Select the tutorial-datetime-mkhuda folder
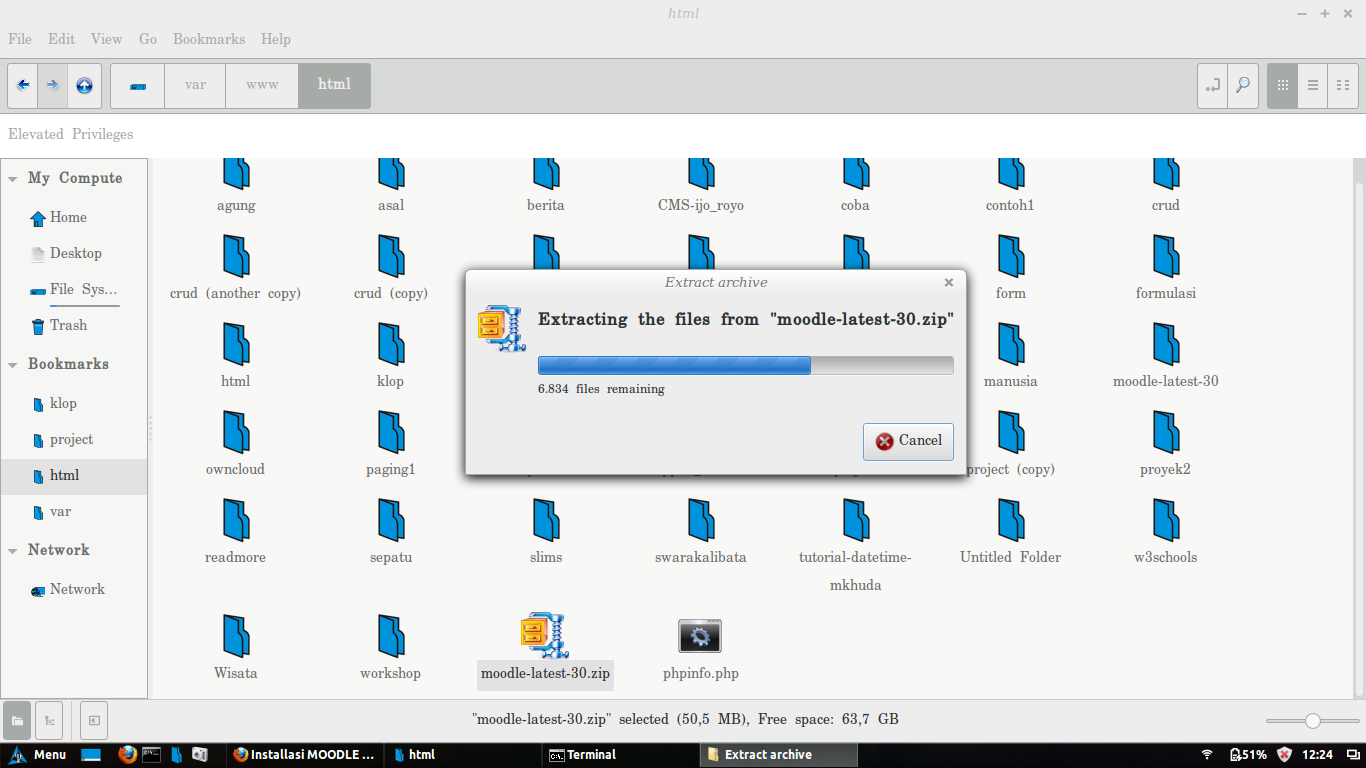This screenshot has height=768, width=1366. pos(856,520)
